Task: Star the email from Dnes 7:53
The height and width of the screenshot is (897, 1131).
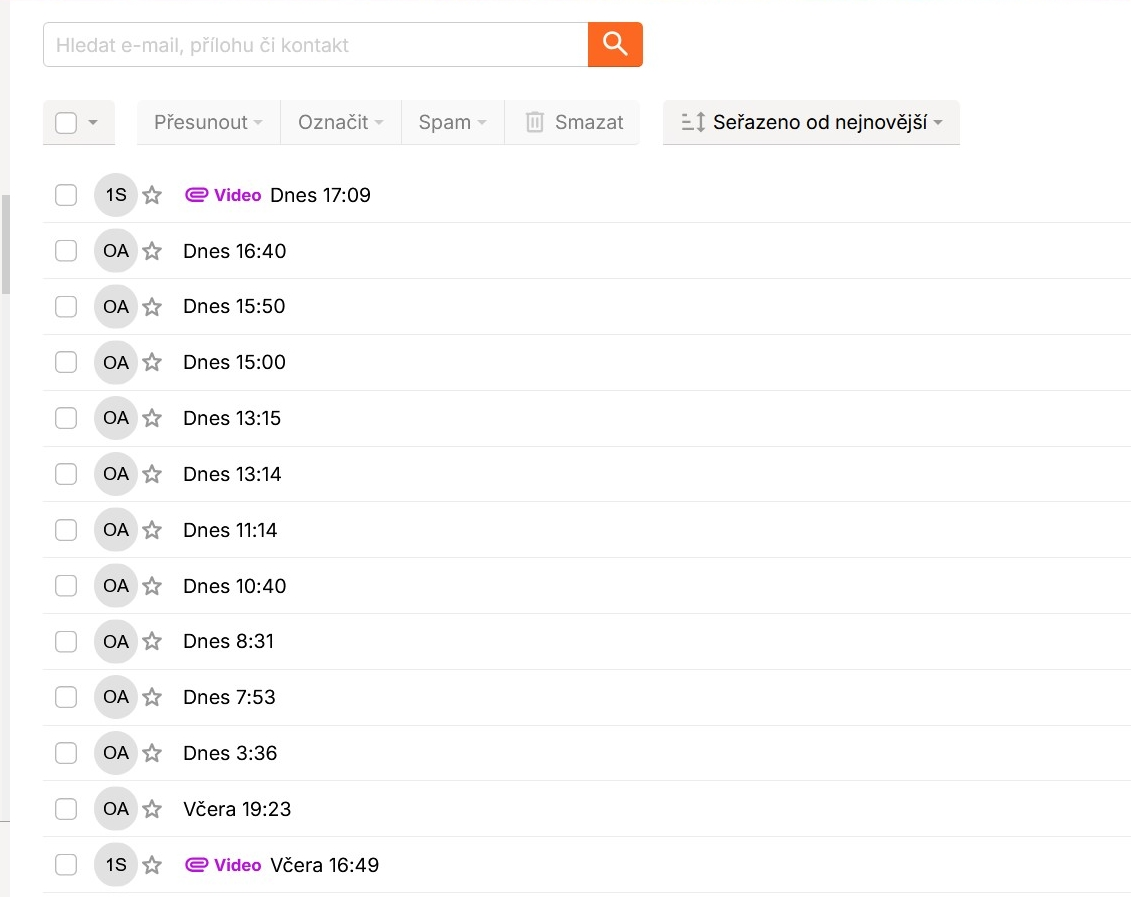Action: point(151,697)
